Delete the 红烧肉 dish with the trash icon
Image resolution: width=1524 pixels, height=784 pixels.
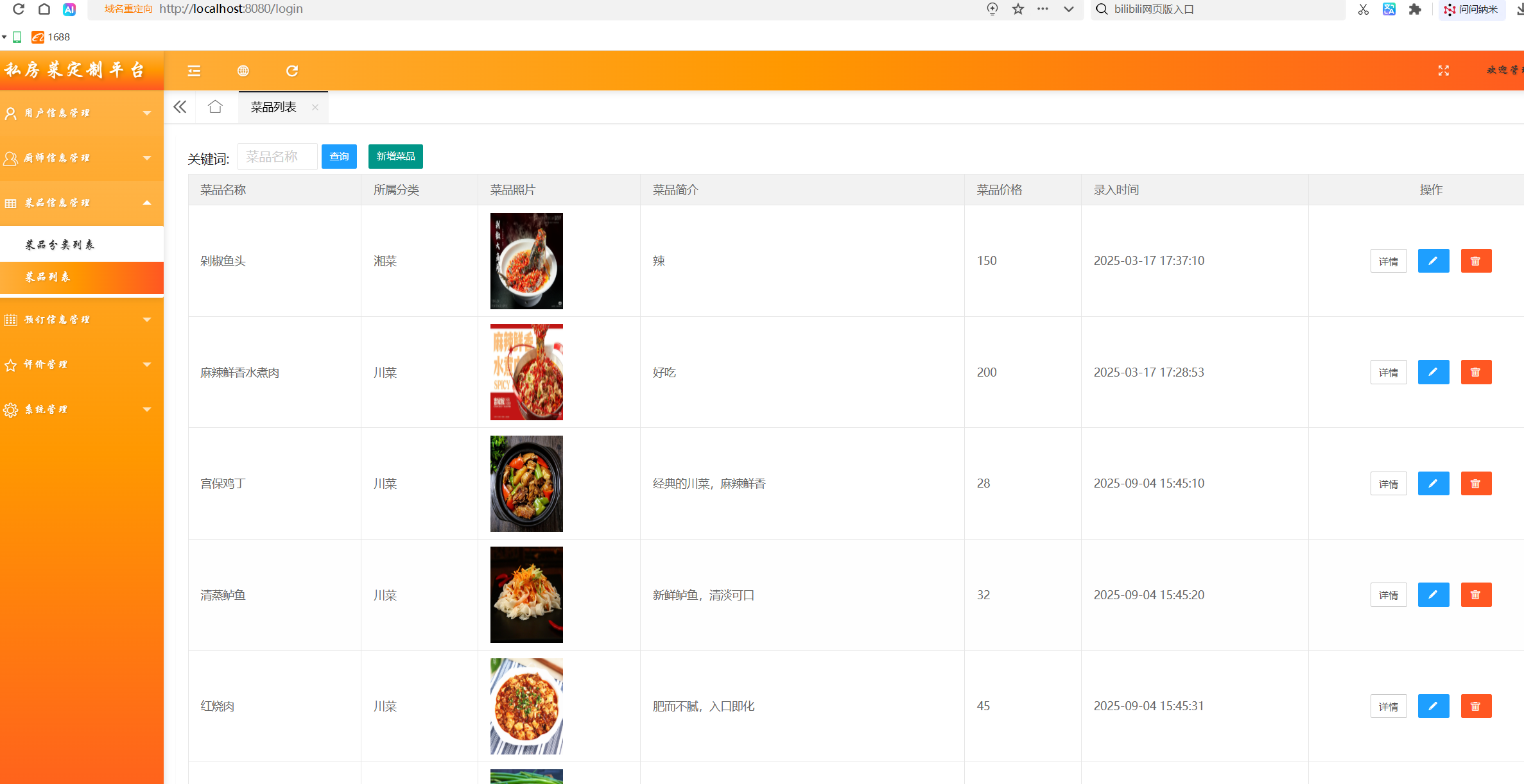pyautogui.click(x=1476, y=706)
